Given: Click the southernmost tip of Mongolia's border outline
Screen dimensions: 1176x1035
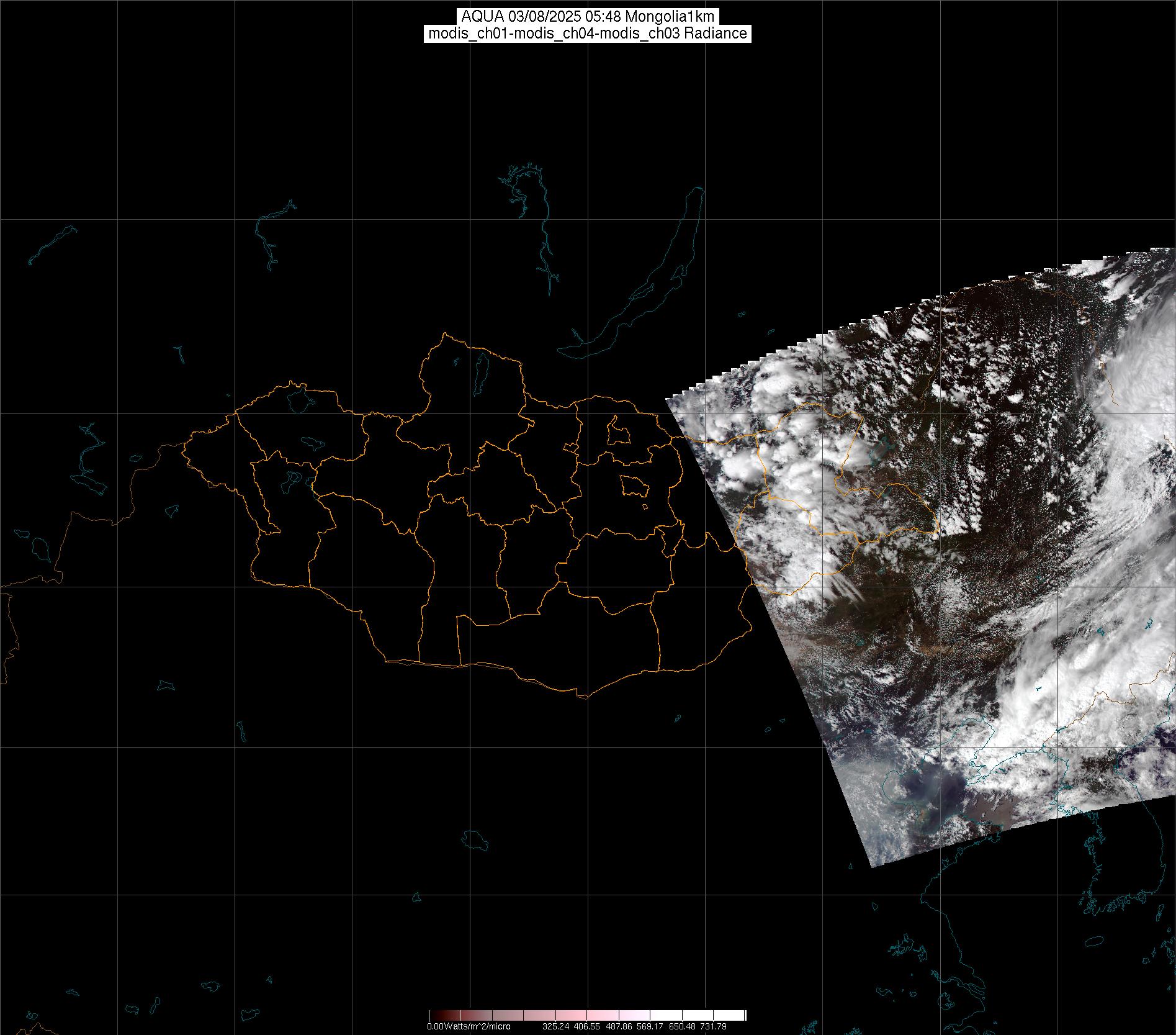Looking at the screenshot, I should [x=582, y=697].
